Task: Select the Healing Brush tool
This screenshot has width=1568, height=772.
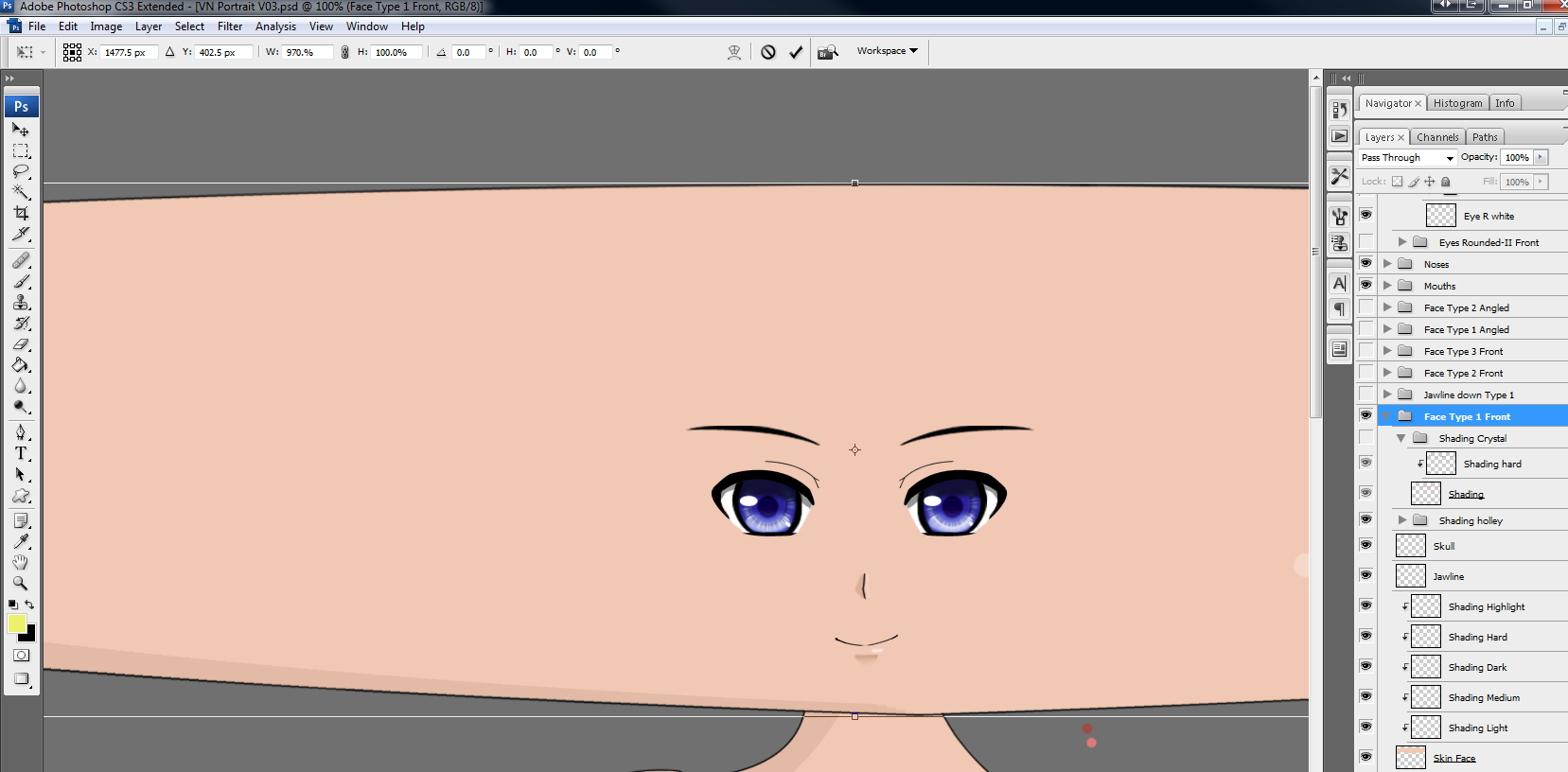Action: [21, 260]
